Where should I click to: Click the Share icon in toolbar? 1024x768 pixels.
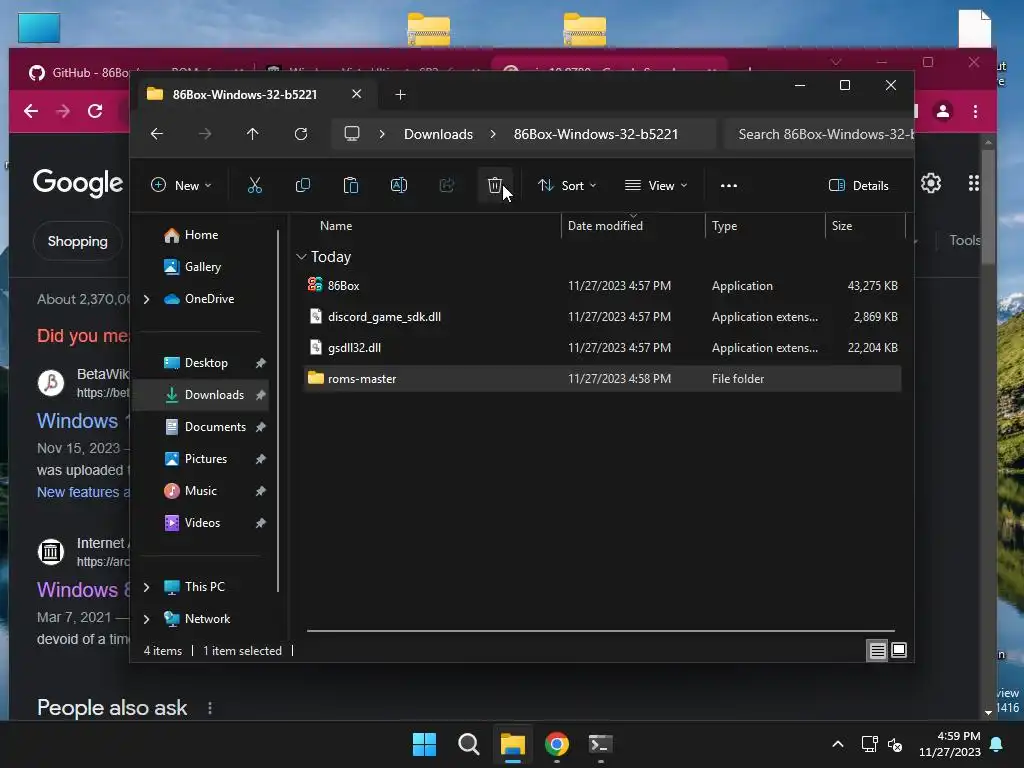[x=447, y=185]
